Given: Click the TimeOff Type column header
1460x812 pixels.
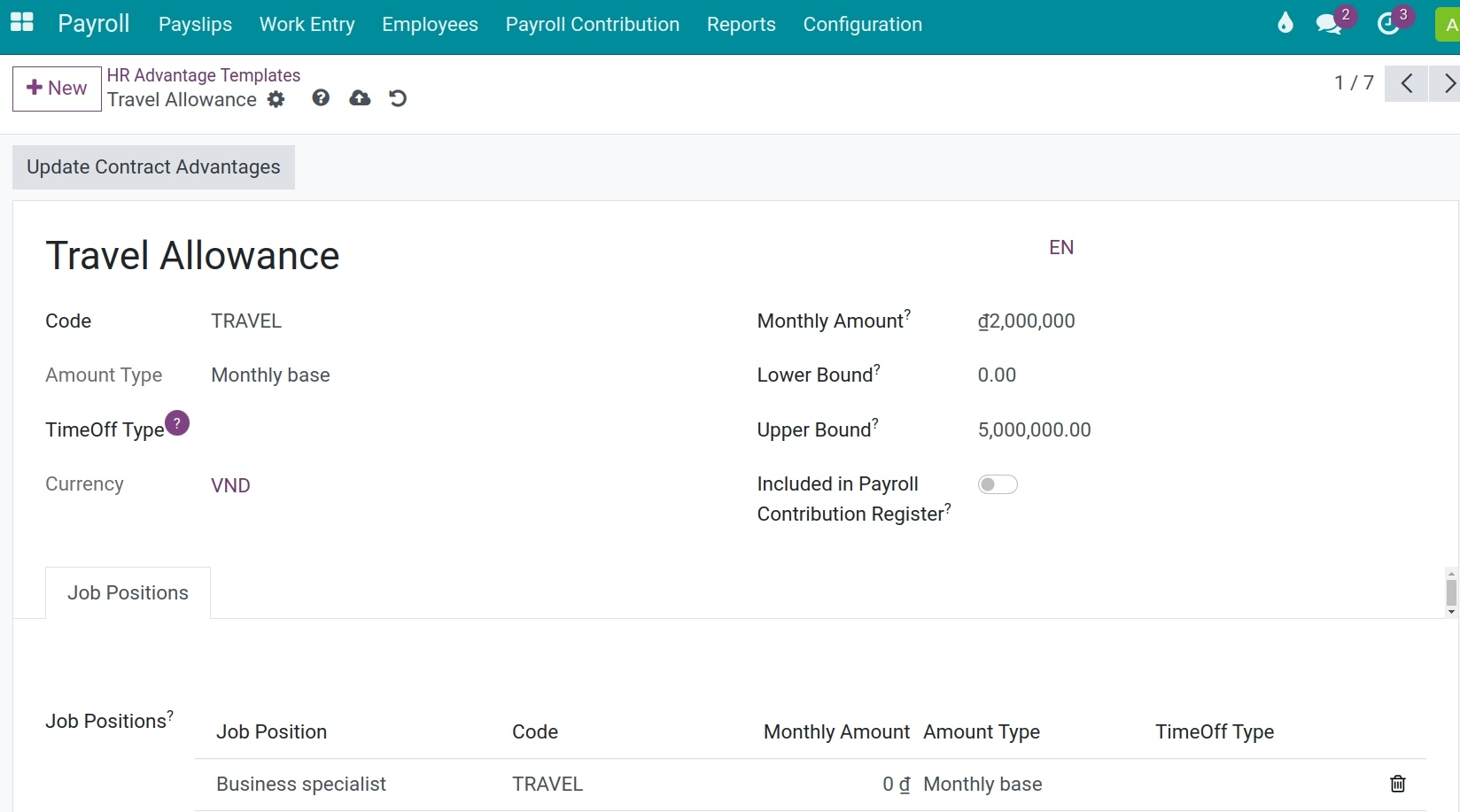Looking at the screenshot, I should tap(1215, 732).
